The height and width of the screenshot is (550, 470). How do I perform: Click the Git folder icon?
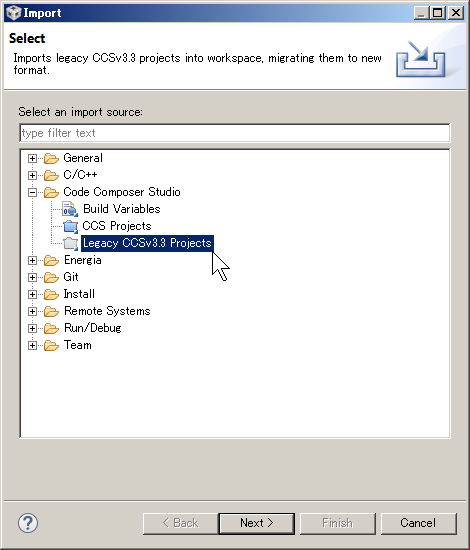pyautogui.click(x=51, y=277)
